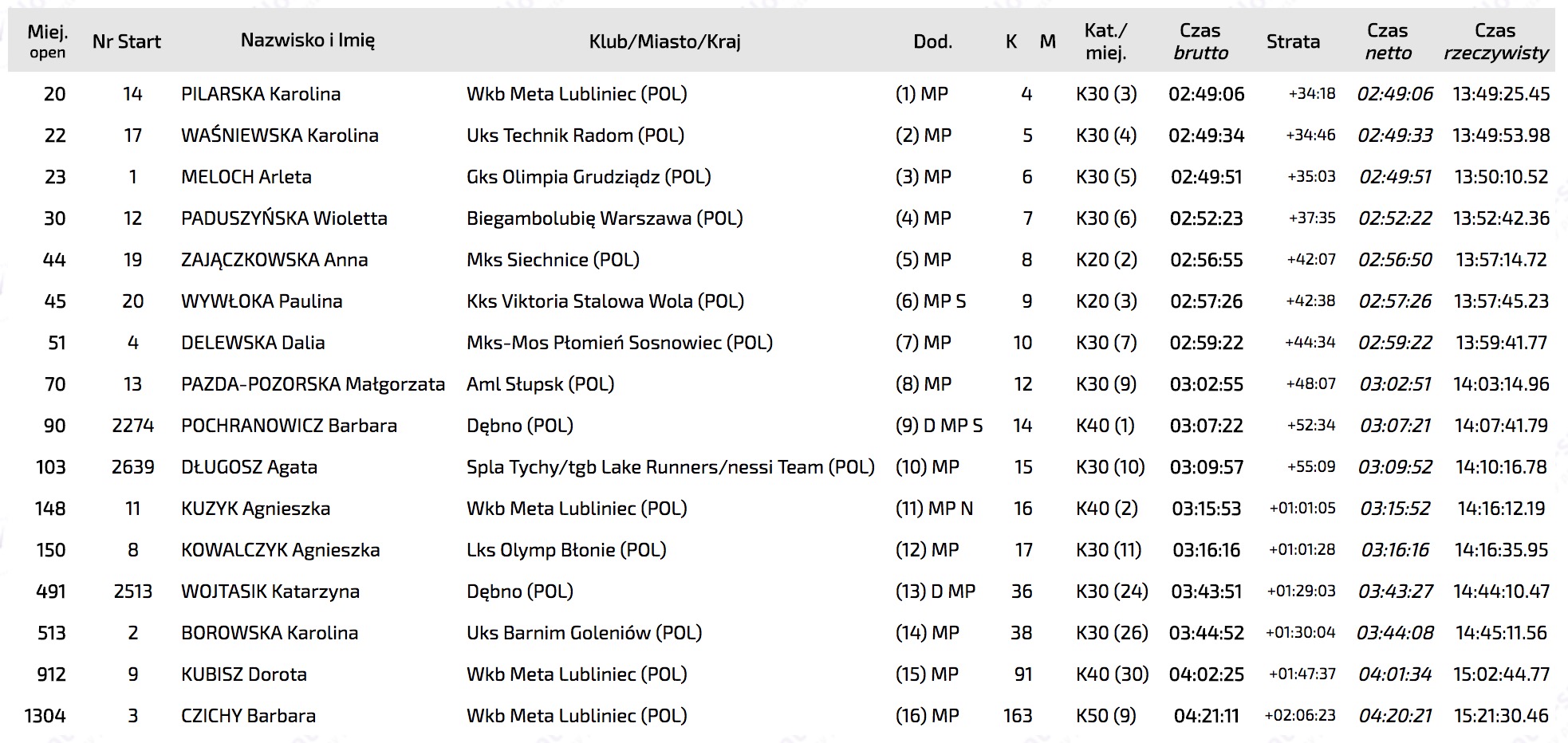The width and height of the screenshot is (1568, 743).
Task: Click the "Klub/Miasto/Kraj" column header
Action: (x=664, y=41)
